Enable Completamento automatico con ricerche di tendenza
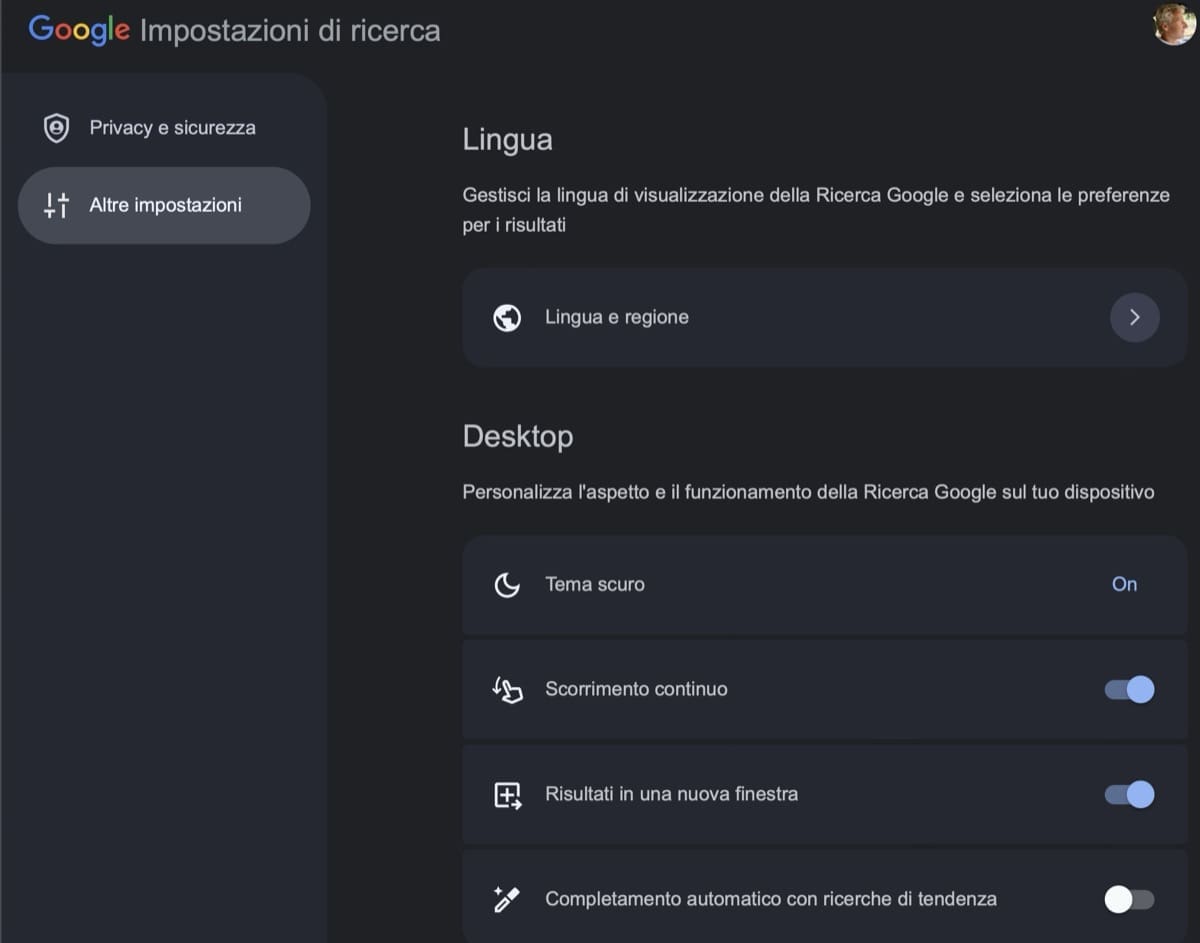 tap(1129, 899)
